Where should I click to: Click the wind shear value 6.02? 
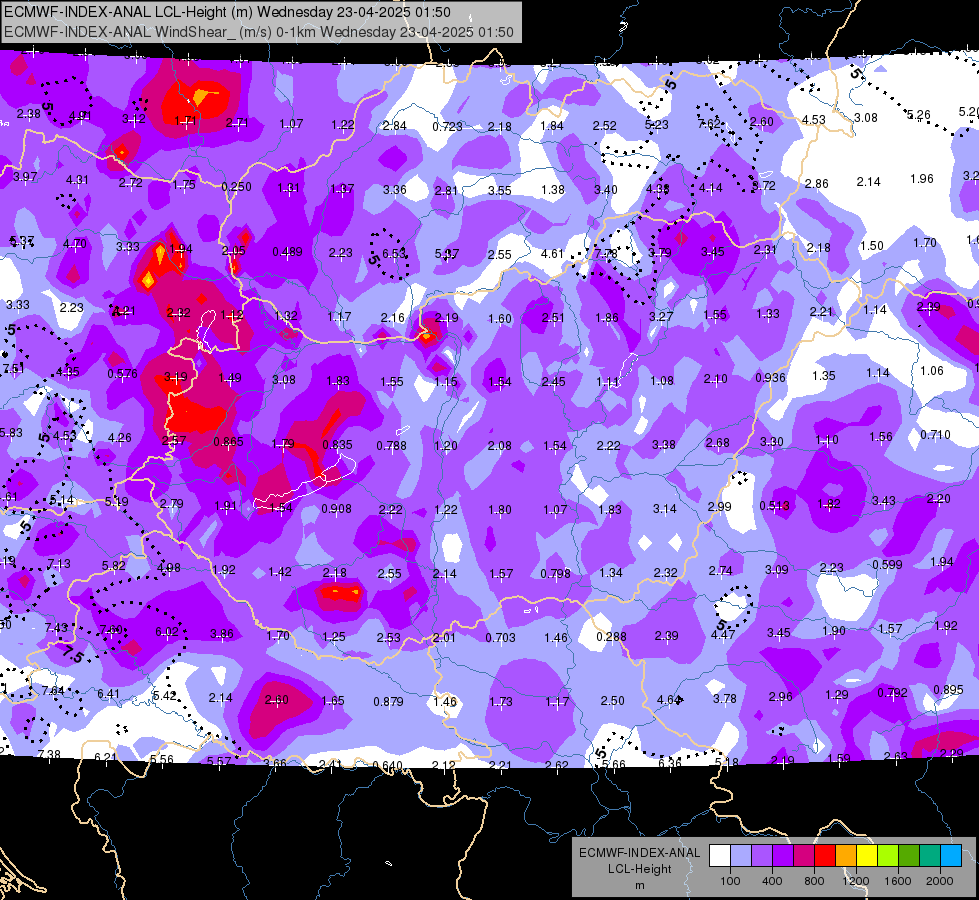point(167,632)
